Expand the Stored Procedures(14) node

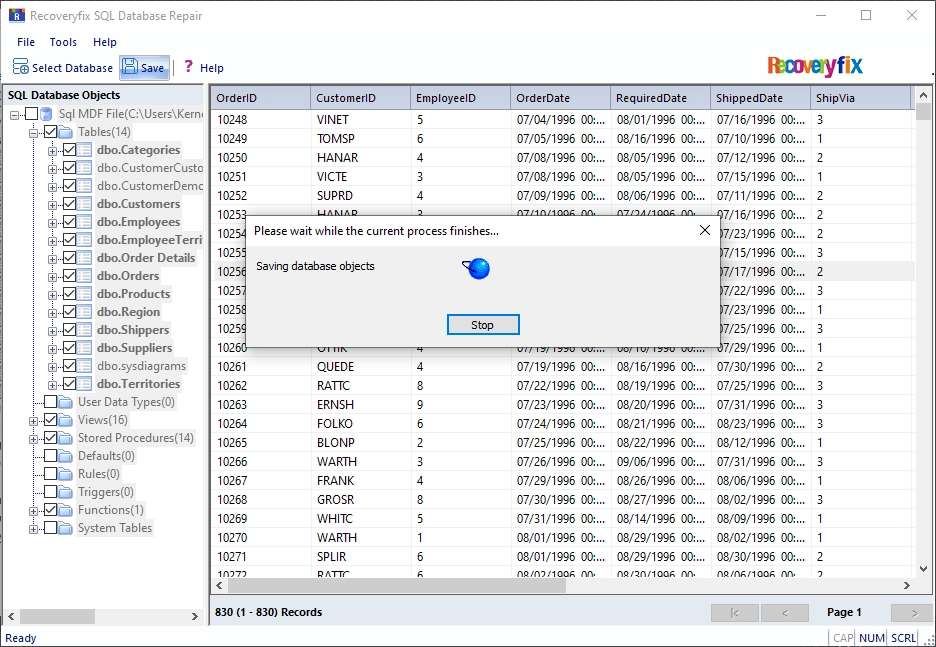tap(33, 439)
